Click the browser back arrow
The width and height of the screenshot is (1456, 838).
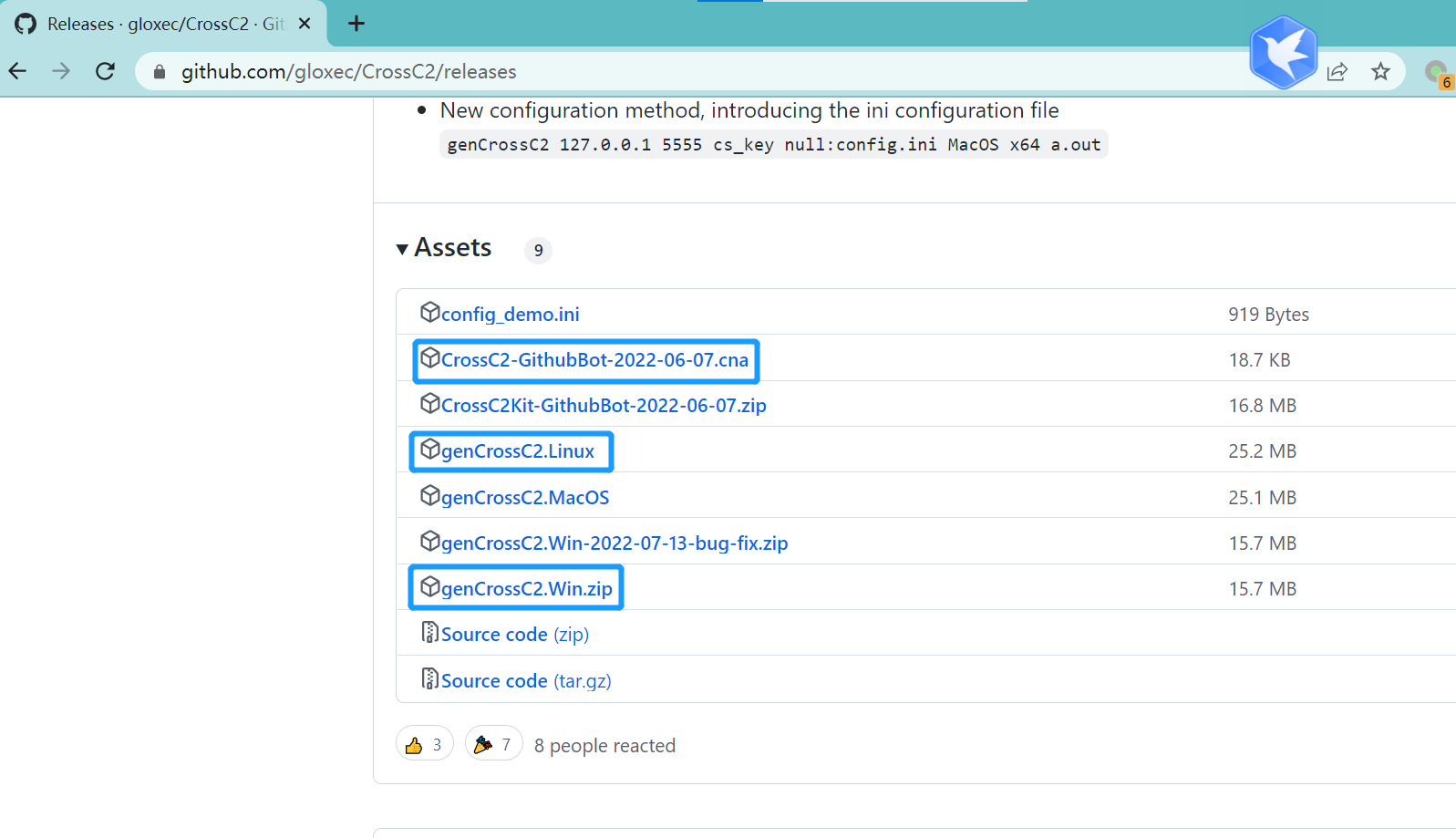coord(17,71)
